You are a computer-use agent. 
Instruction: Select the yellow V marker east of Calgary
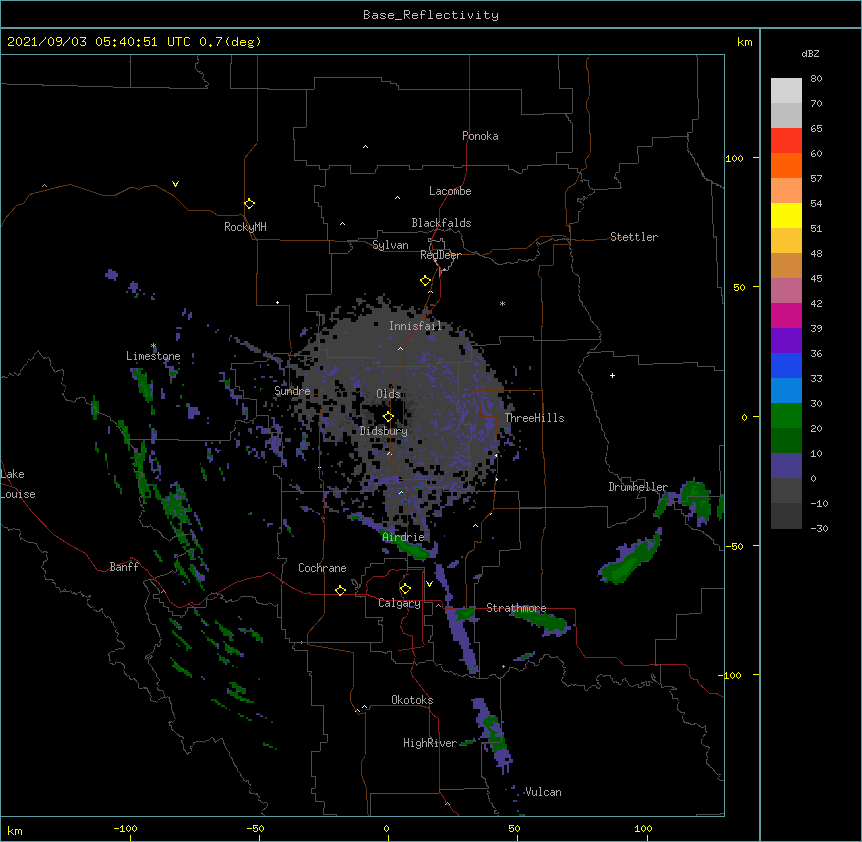pos(429,584)
